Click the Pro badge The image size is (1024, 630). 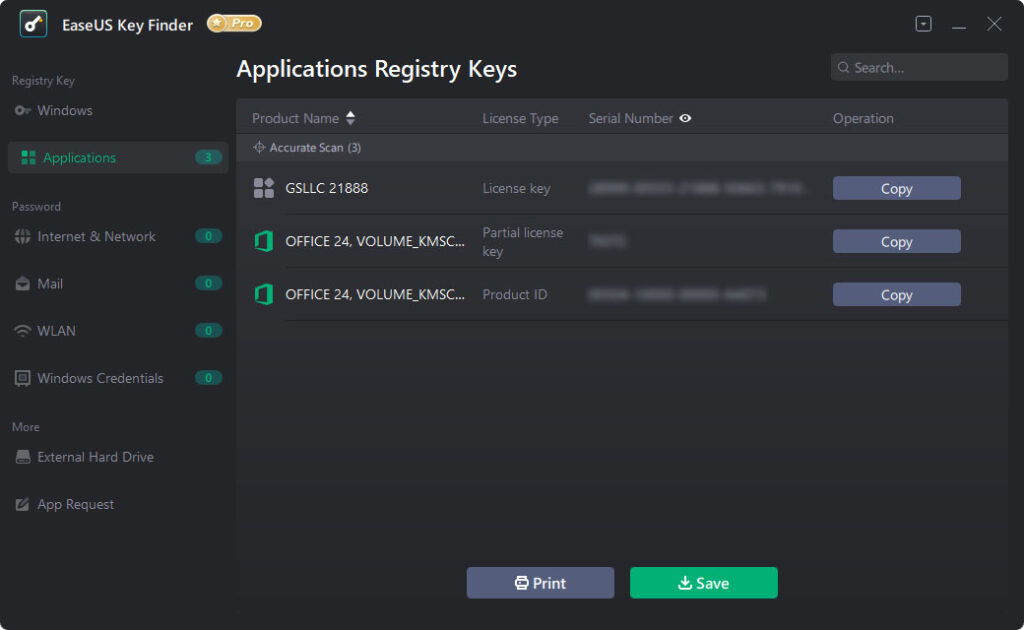(x=234, y=24)
